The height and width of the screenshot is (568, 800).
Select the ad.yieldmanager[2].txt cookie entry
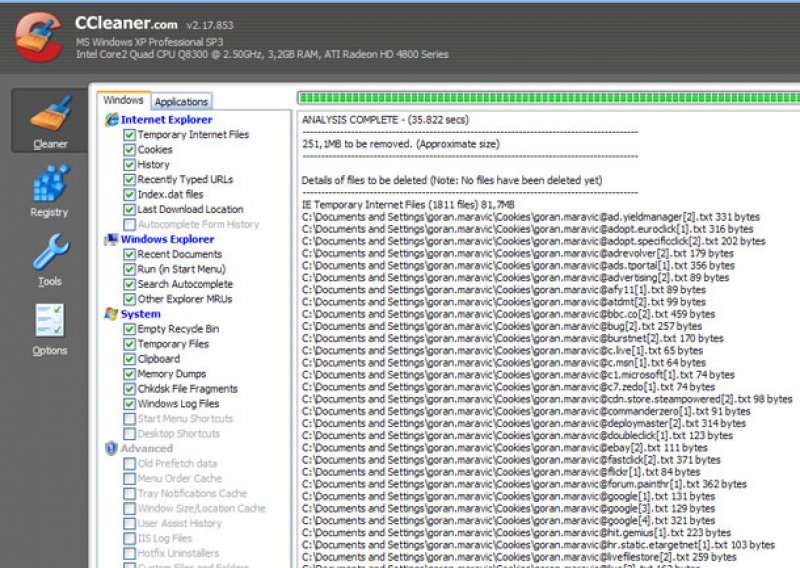click(531, 217)
